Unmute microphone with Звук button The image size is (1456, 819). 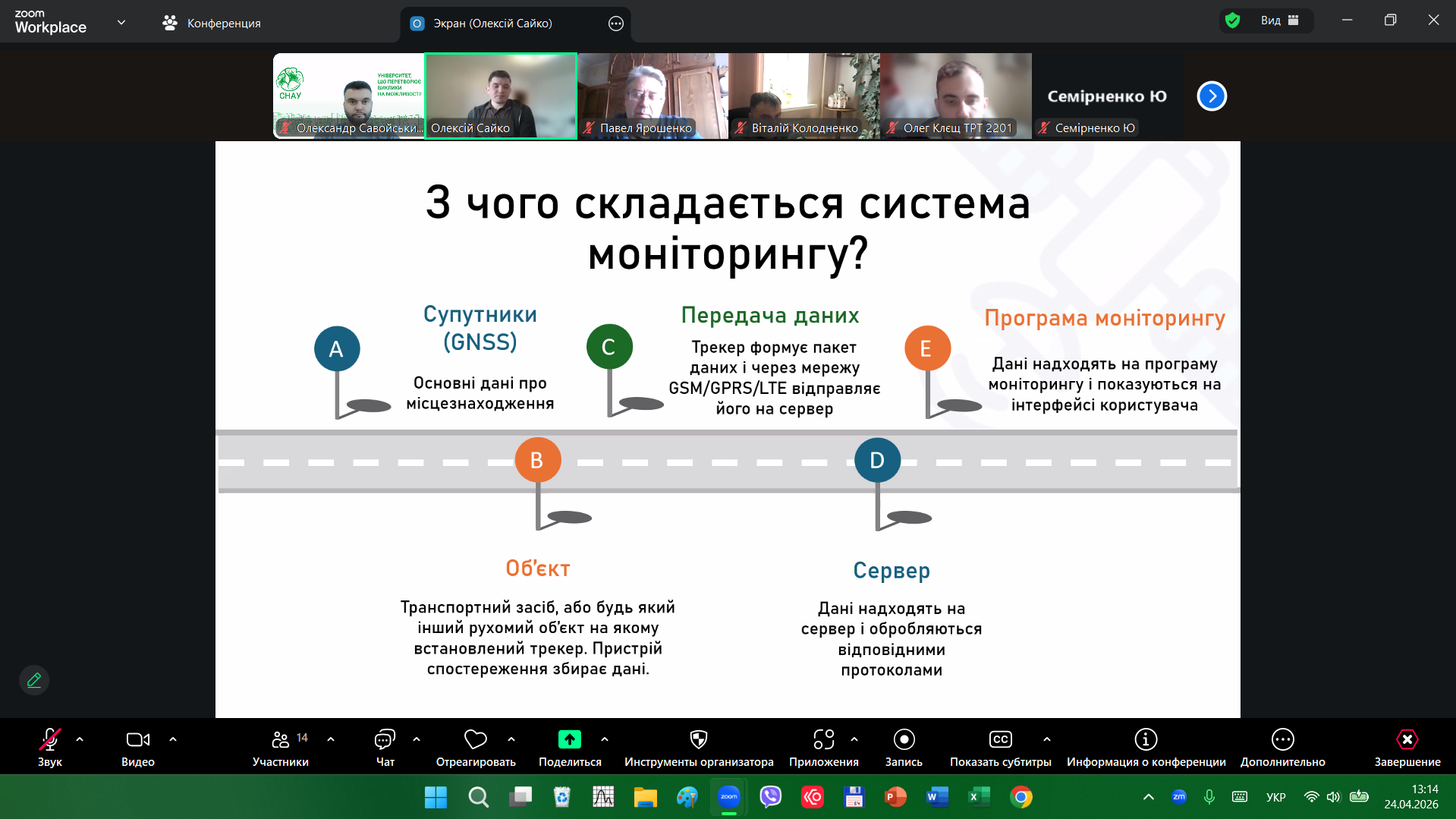[50, 740]
